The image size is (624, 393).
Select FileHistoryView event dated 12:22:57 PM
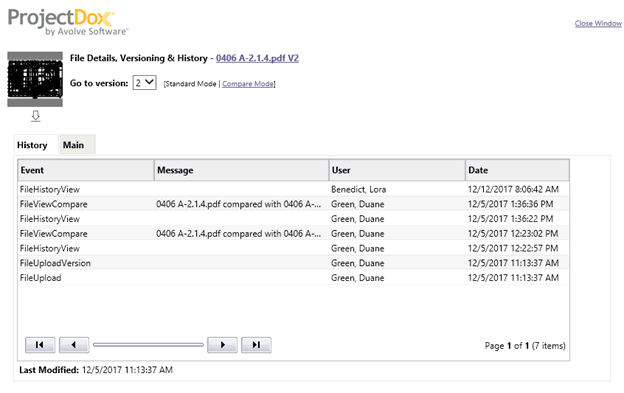tap(50, 248)
